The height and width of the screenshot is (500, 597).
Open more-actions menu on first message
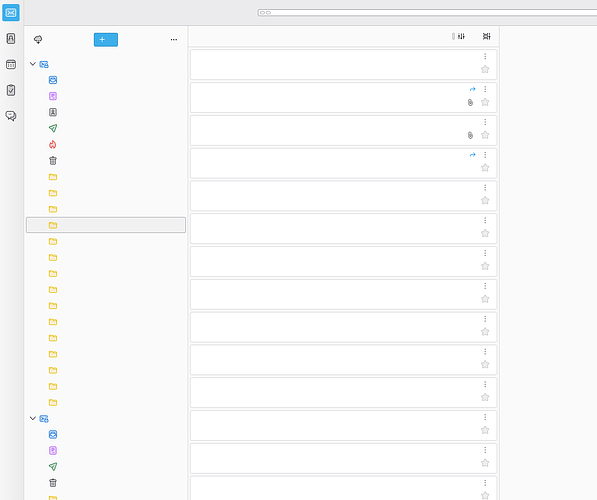click(x=485, y=56)
